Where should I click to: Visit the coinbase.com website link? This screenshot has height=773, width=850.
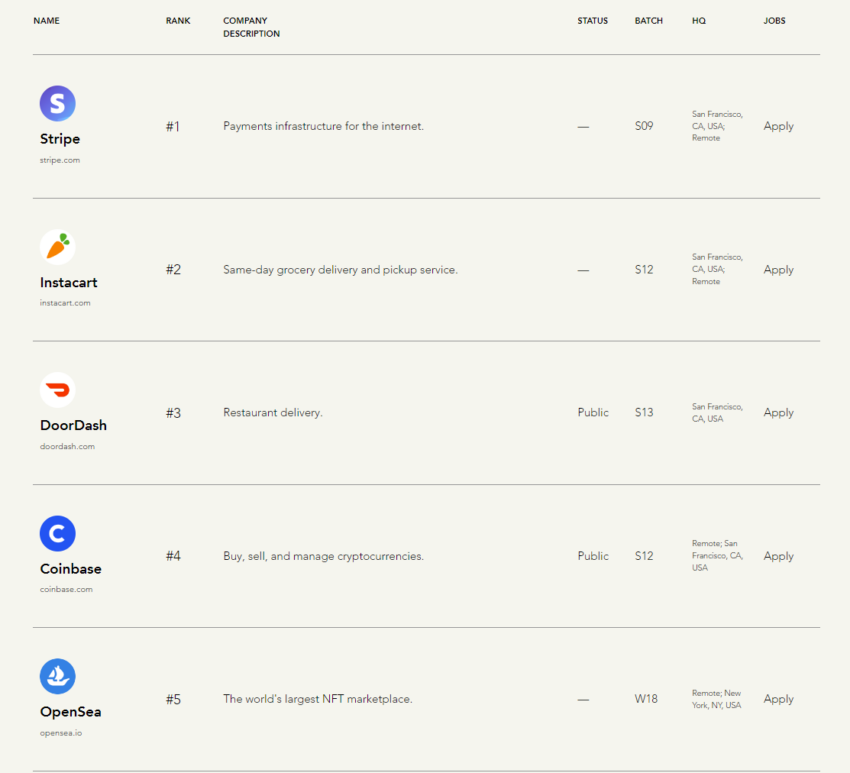(66, 589)
